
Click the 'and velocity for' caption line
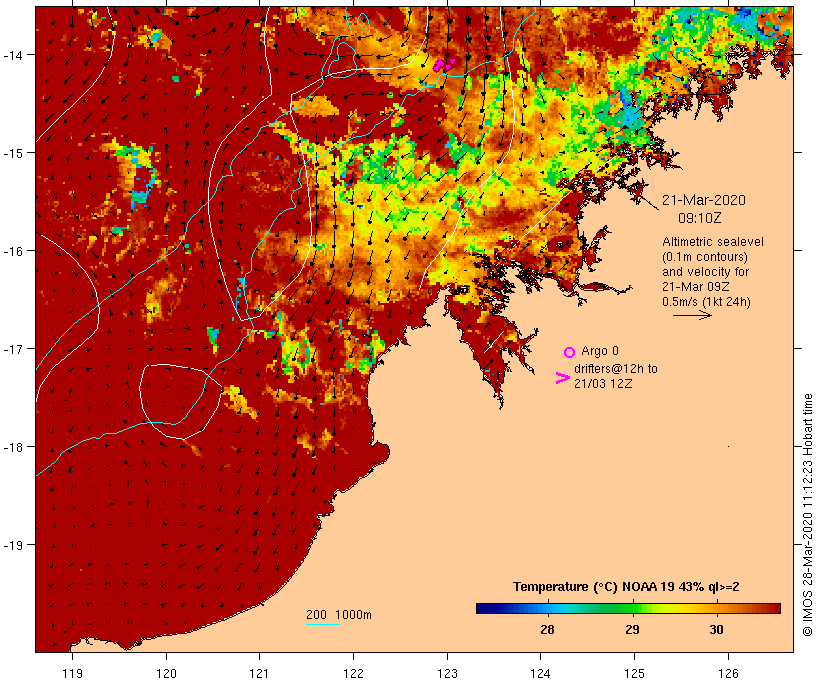coord(705,271)
